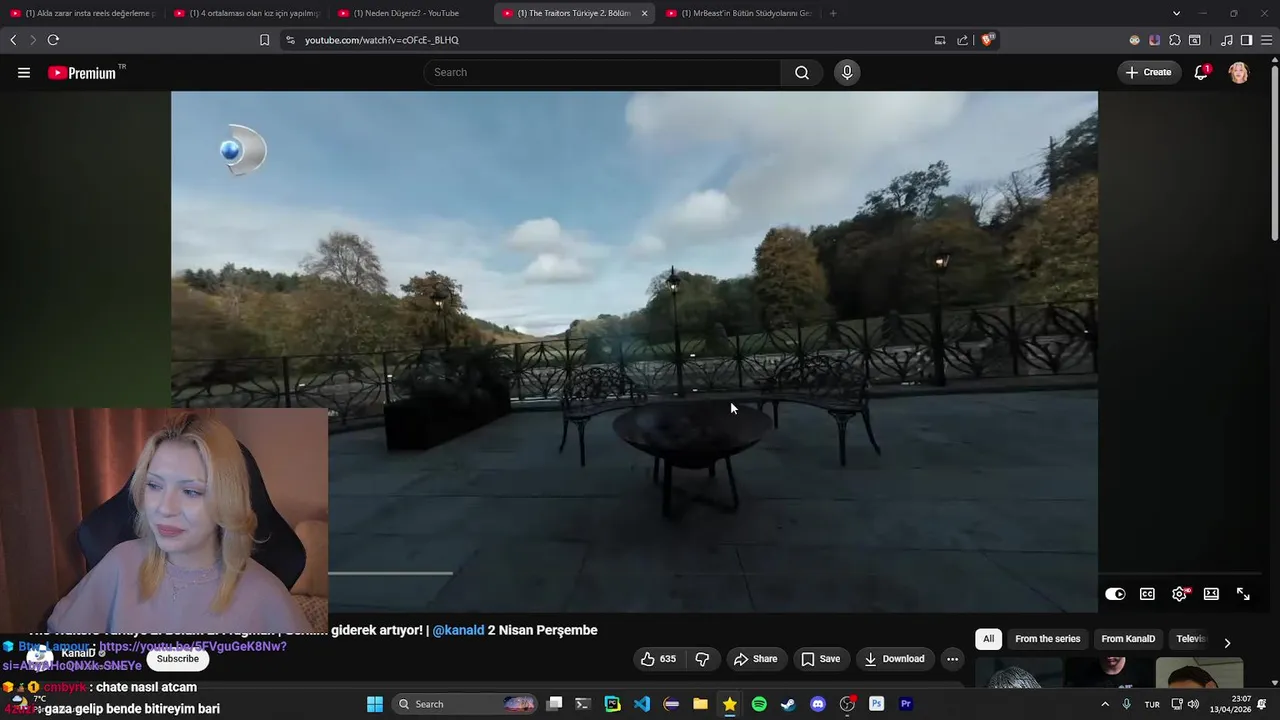Open the browser share icon
1280x720 pixels.
[962, 40]
